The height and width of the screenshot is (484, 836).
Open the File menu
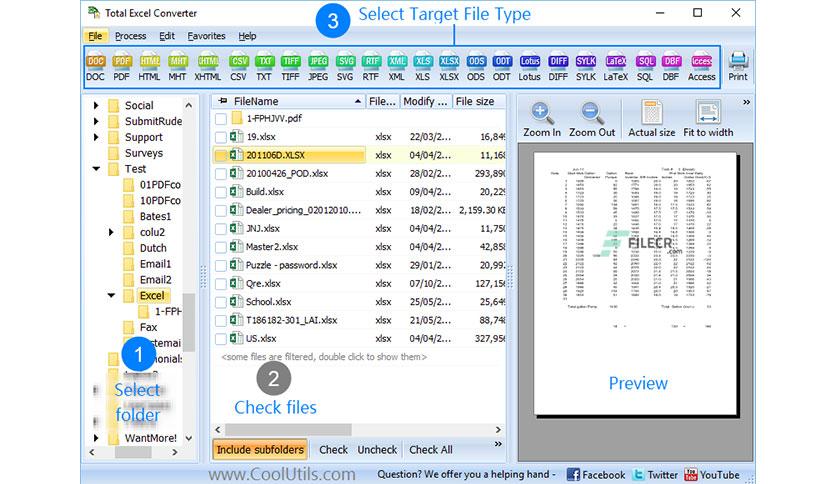point(95,36)
